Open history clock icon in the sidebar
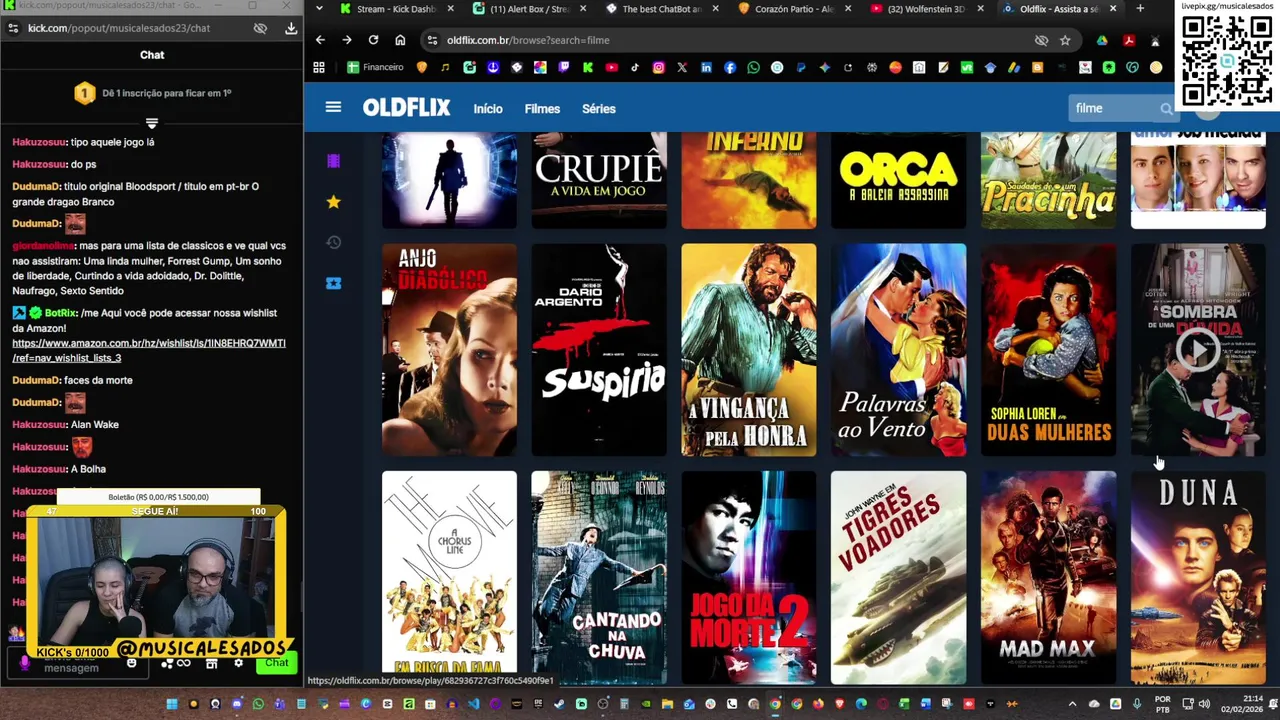This screenshot has height=720, width=1280. coord(333,242)
